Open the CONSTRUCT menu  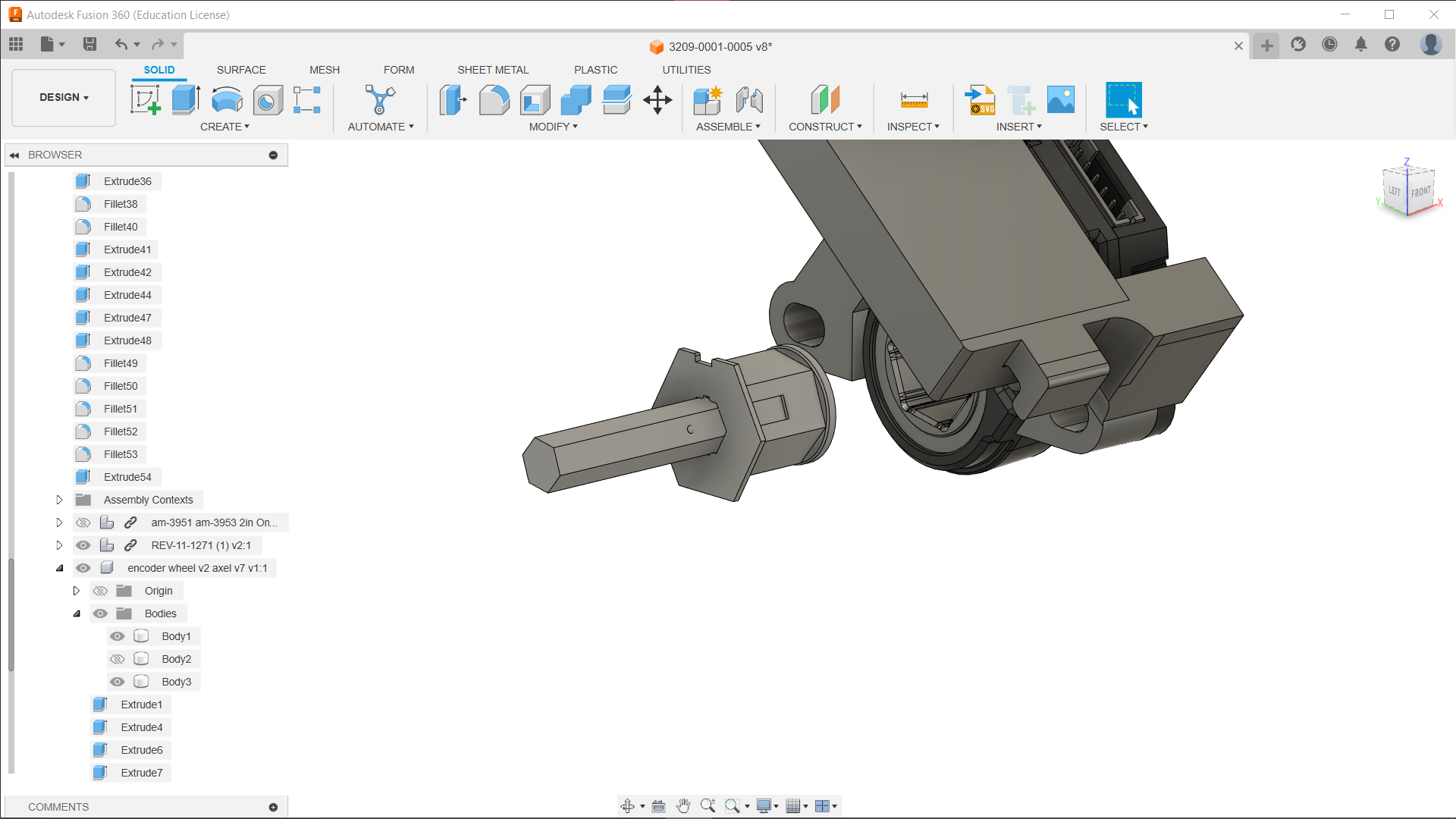click(825, 127)
